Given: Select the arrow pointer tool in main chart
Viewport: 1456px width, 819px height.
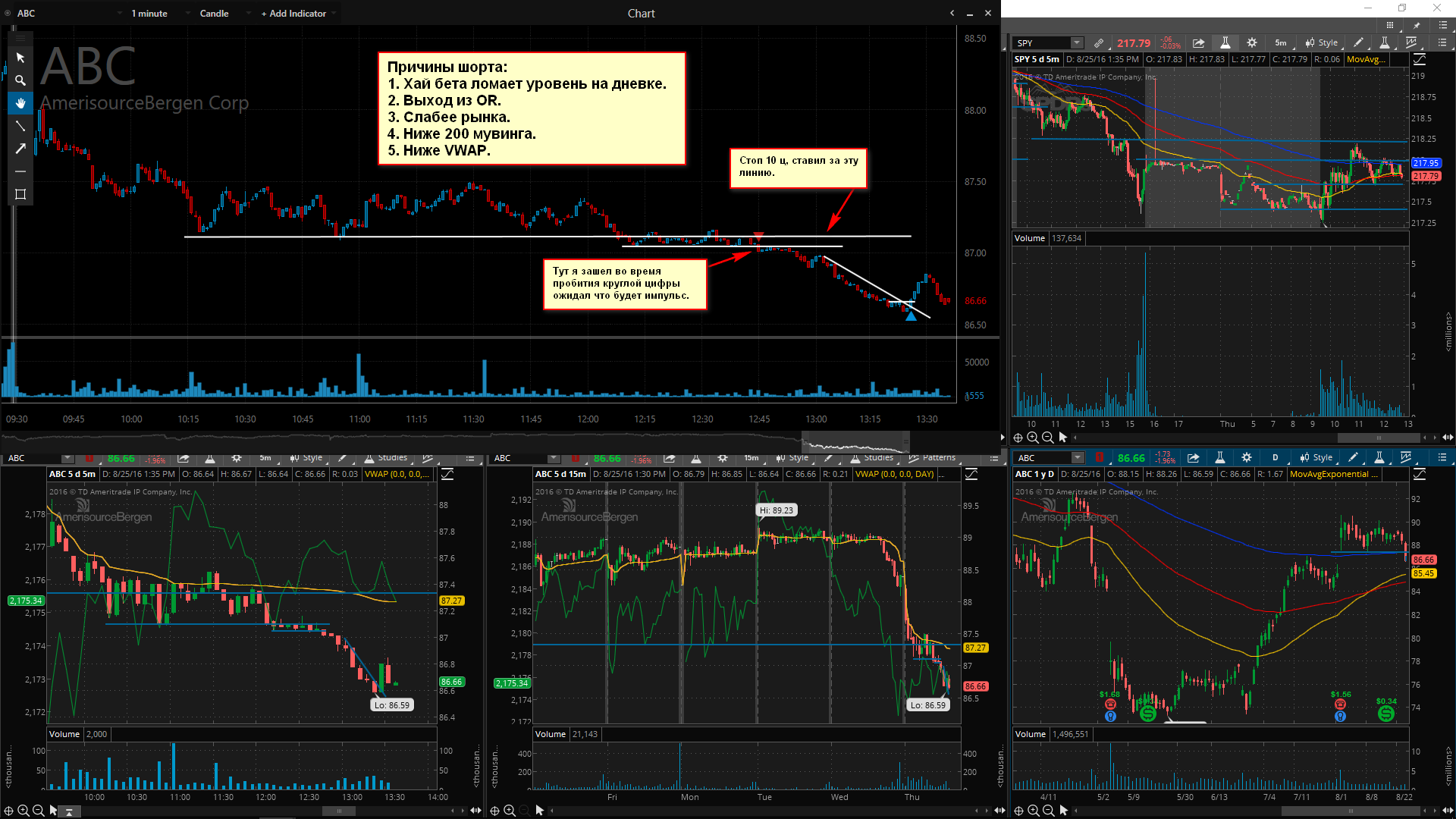Looking at the screenshot, I should click(x=20, y=58).
